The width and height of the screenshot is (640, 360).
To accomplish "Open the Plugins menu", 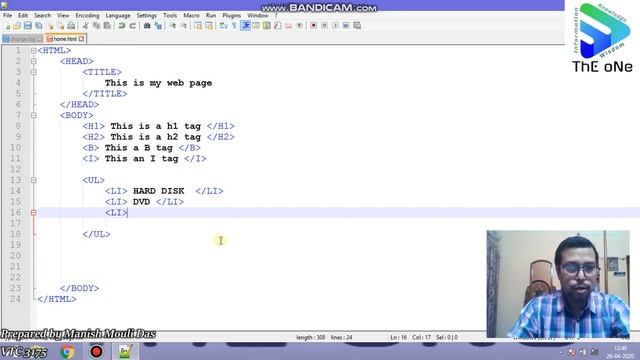I will (231, 16).
